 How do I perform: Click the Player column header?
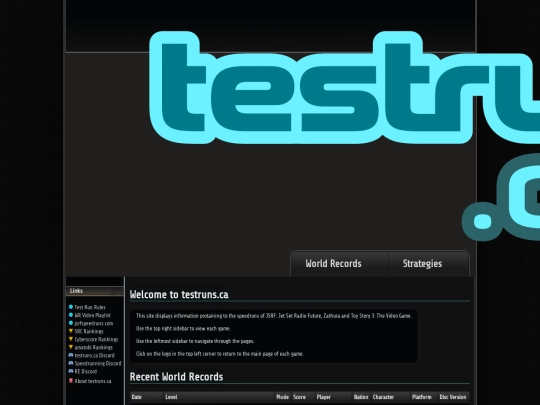pyautogui.click(x=333, y=397)
